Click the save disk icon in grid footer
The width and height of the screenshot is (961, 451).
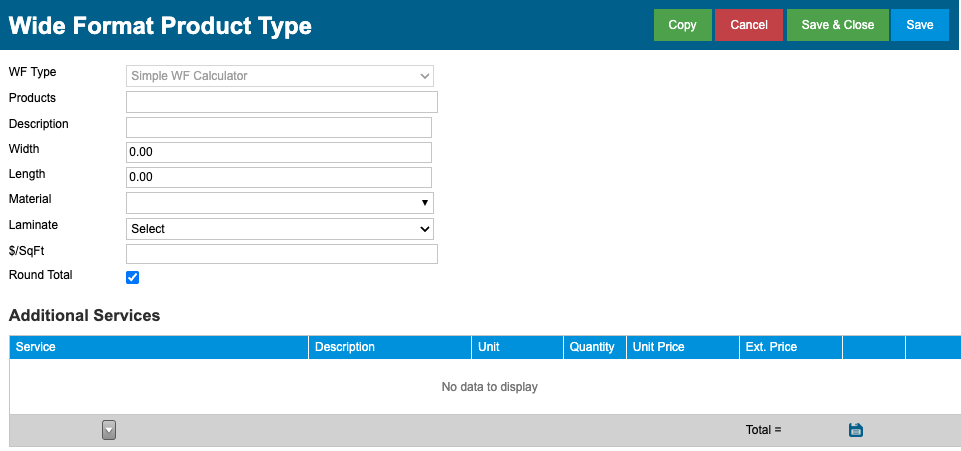(856, 430)
